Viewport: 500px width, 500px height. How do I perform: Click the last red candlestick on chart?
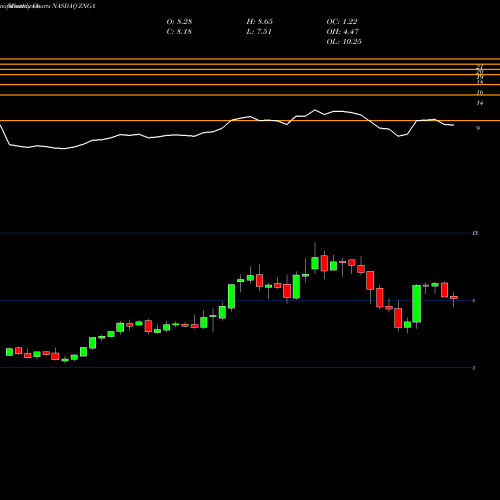tap(454, 297)
